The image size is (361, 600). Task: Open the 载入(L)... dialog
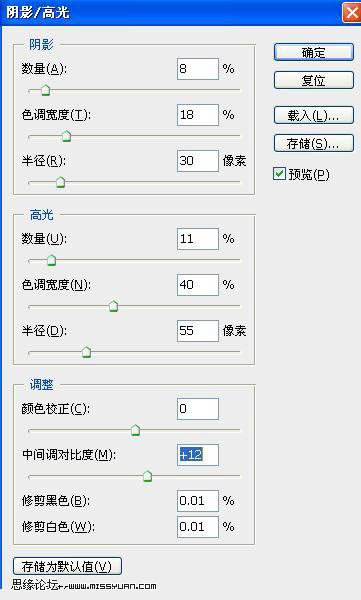coord(314,115)
